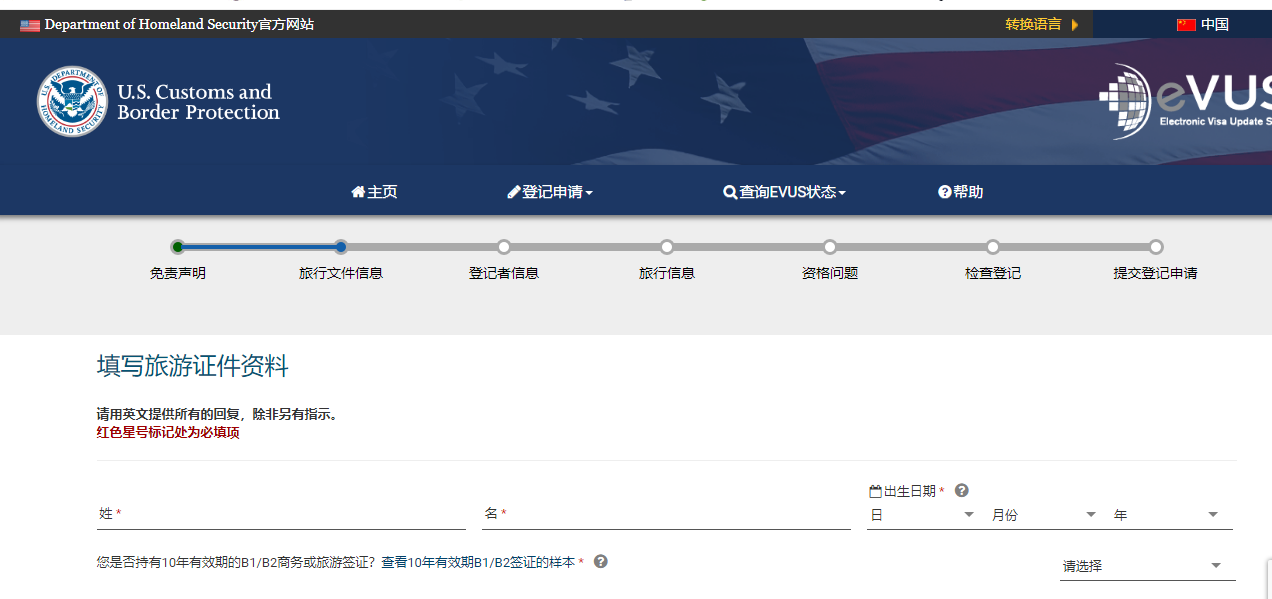This screenshot has height=599, width=1272.
Task: Click the help icon next to B1/B2 签证 question
Action: click(x=601, y=562)
